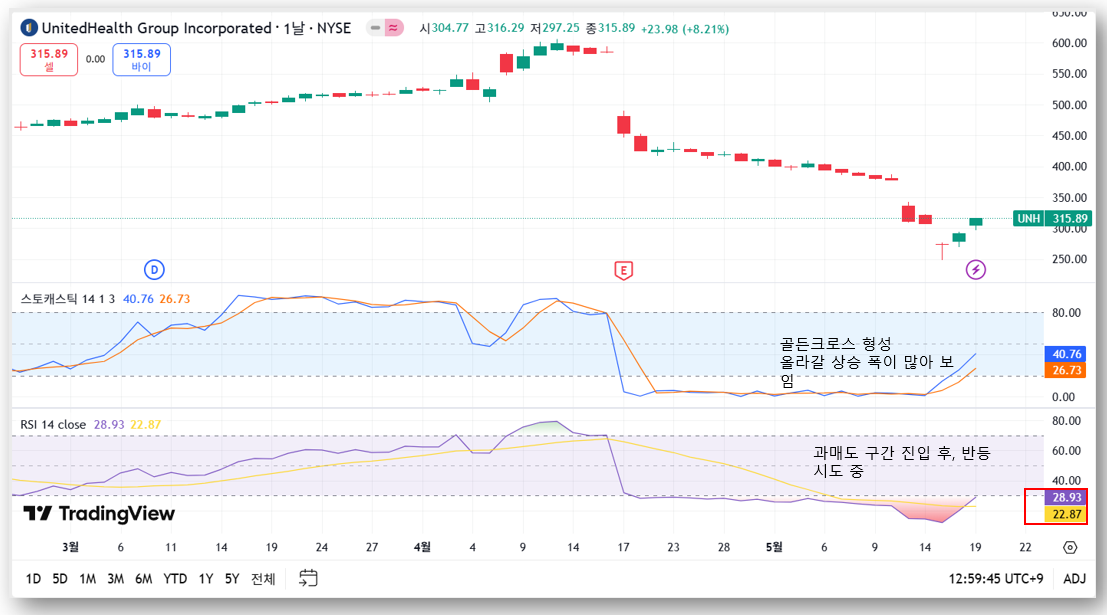Select the 6M time range
Image resolution: width=1107 pixels, height=615 pixels.
pos(144,579)
